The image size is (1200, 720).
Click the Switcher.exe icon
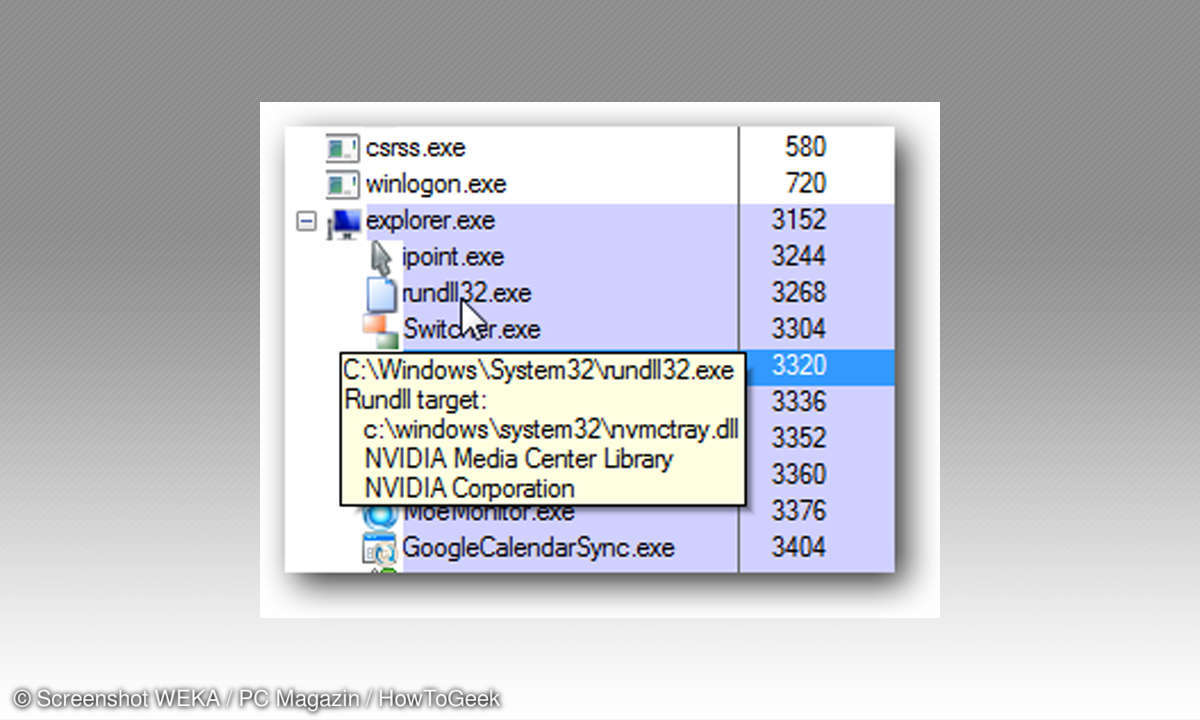380,330
